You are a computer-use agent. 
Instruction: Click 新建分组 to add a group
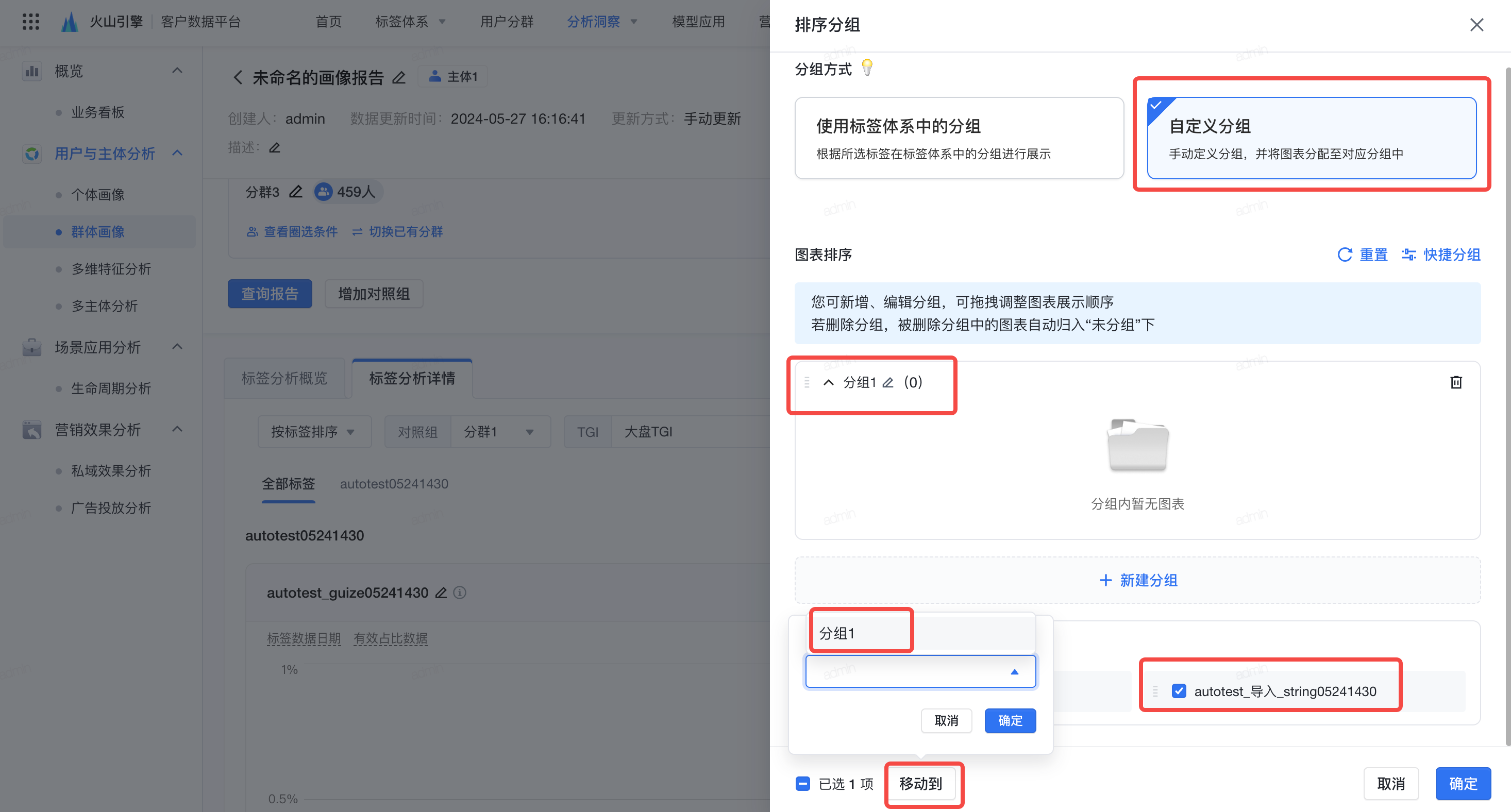point(1138,580)
